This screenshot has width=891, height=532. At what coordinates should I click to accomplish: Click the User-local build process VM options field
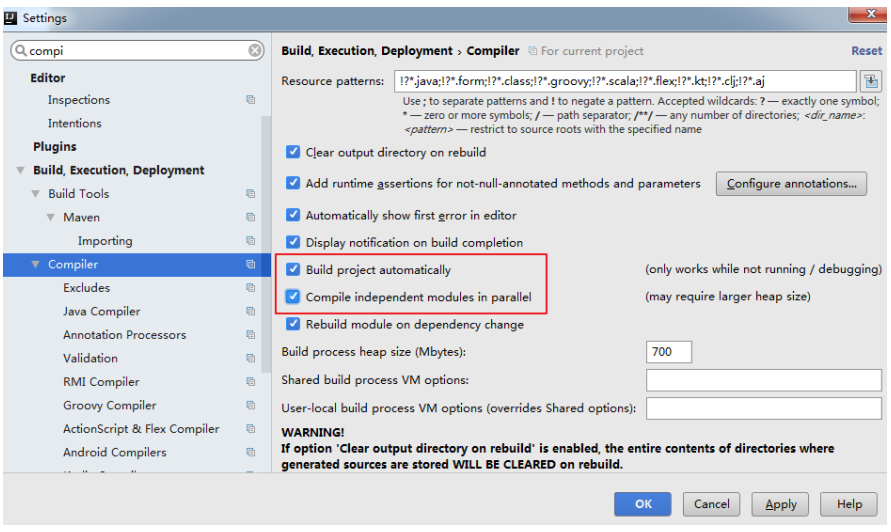764,408
